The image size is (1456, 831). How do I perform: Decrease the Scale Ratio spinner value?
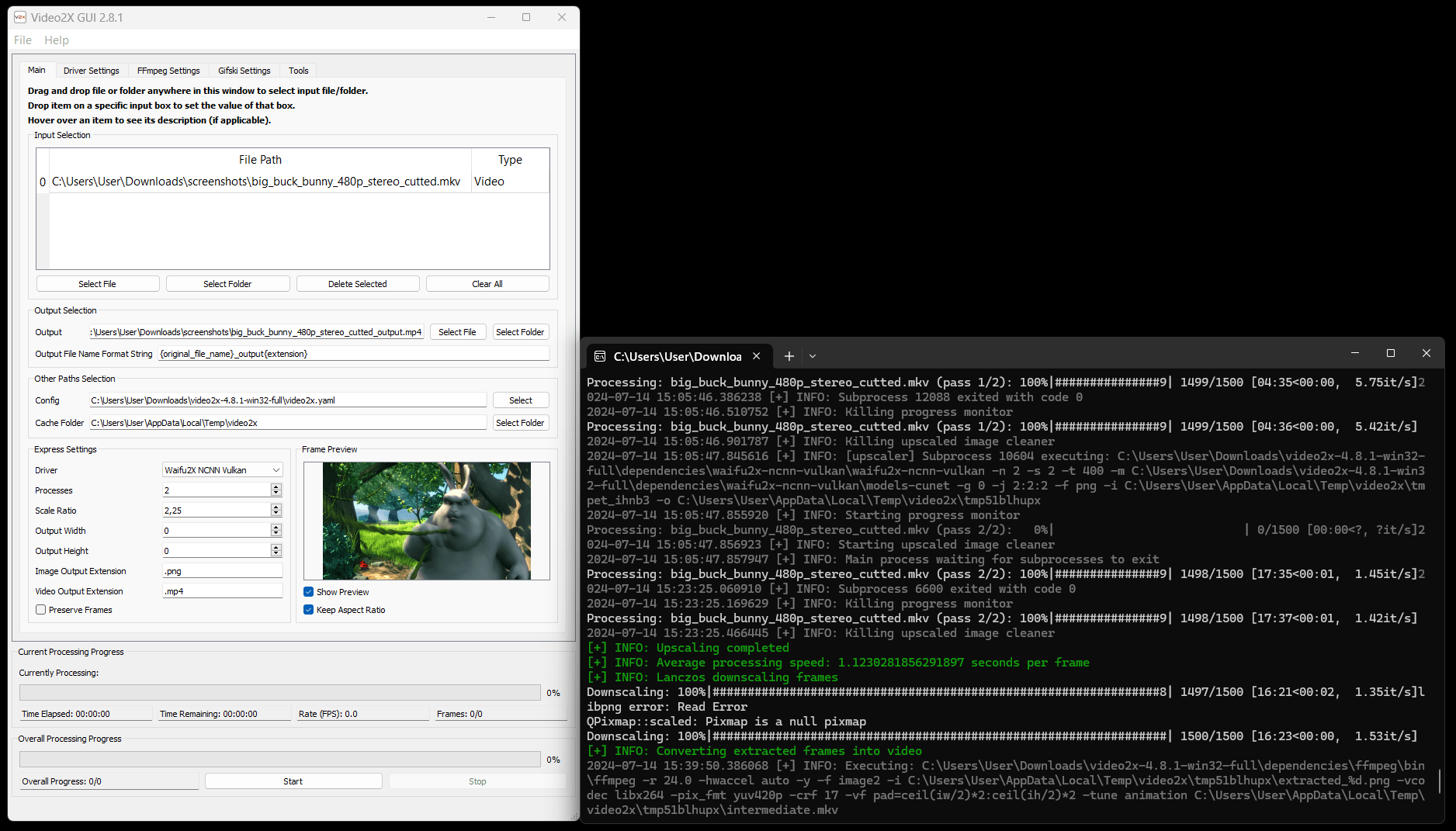click(x=276, y=514)
